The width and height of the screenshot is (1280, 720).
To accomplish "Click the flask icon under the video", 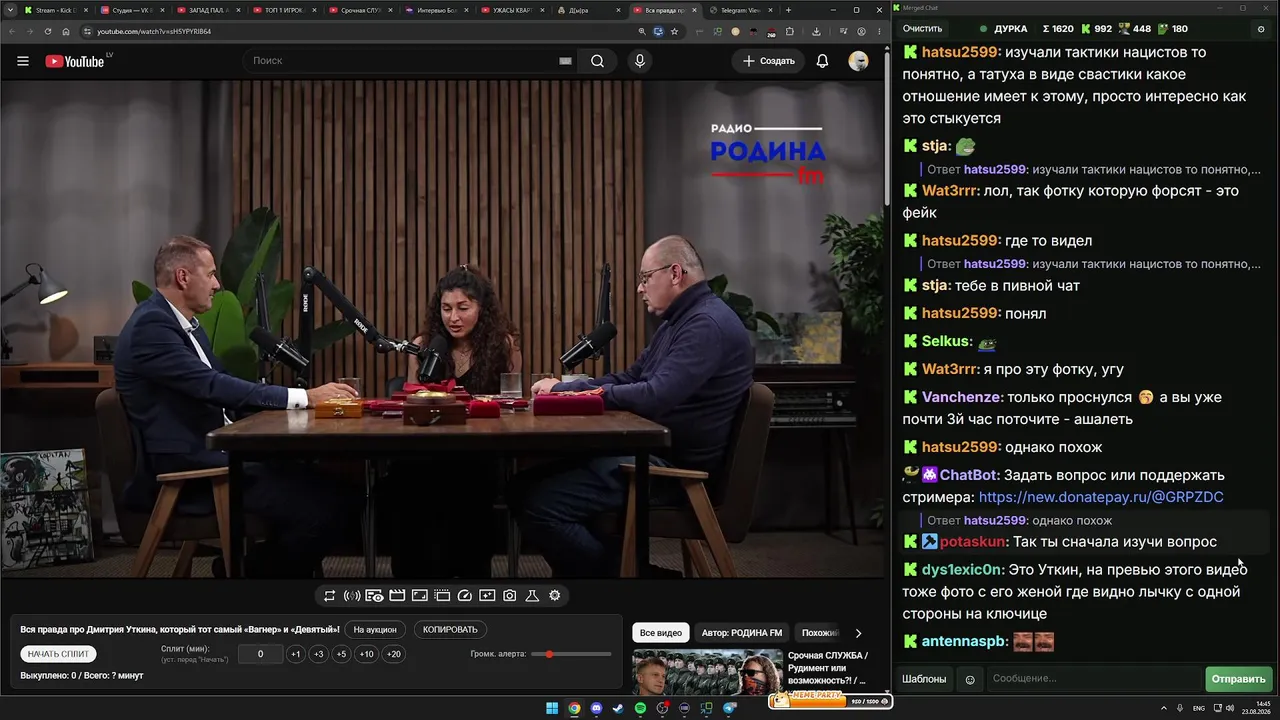I will pyautogui.click(x=532, y=596).
